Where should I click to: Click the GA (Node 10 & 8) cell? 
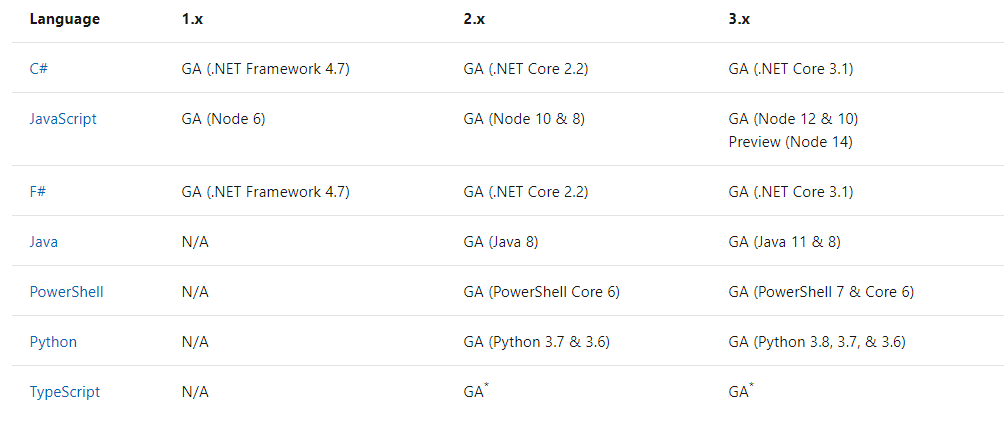(x=524, y=118)
